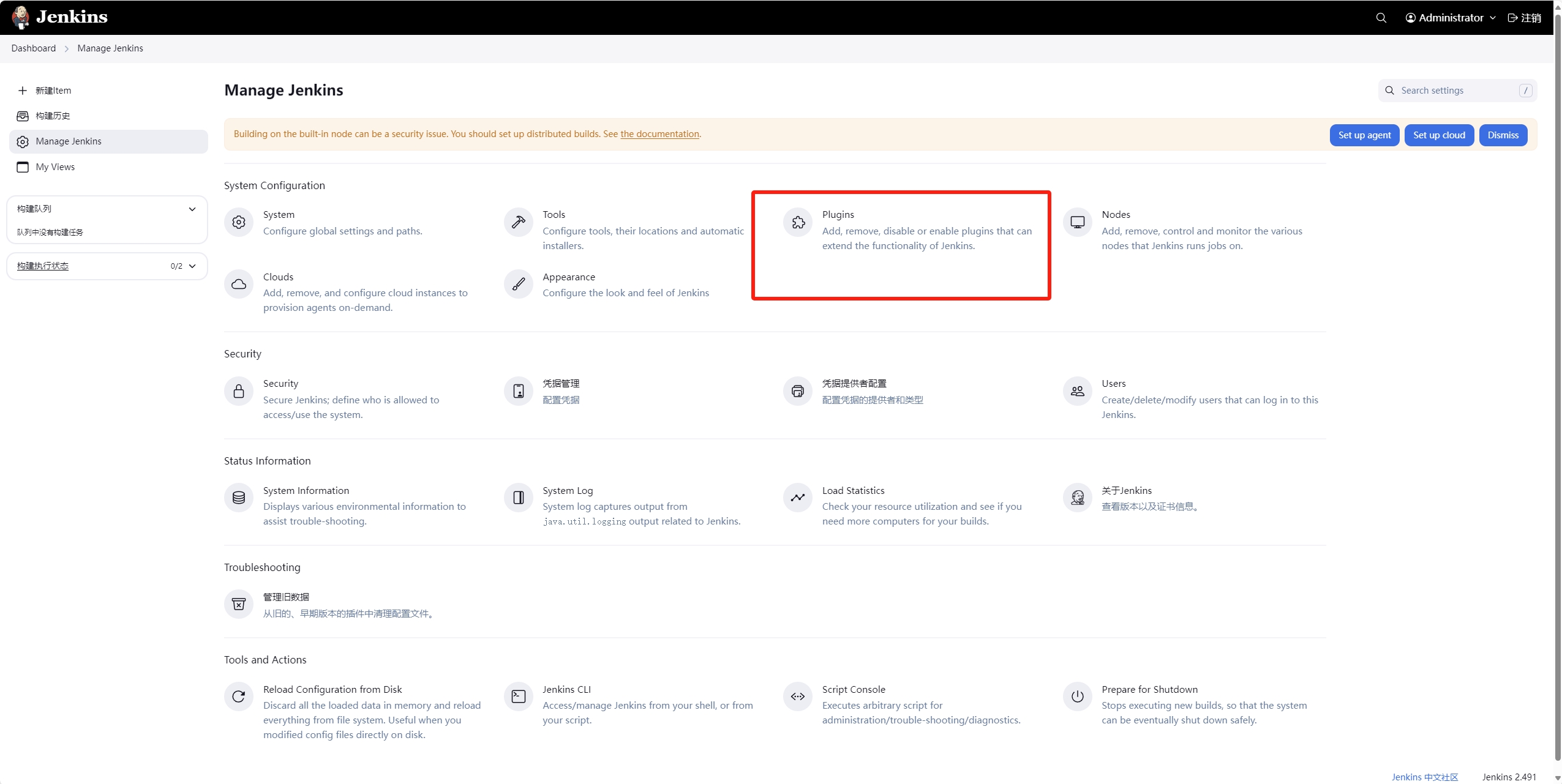The image size is (1562, 784).
Task: Click the Plugins puzzle-piece icon
Action: tap(798, 222)
